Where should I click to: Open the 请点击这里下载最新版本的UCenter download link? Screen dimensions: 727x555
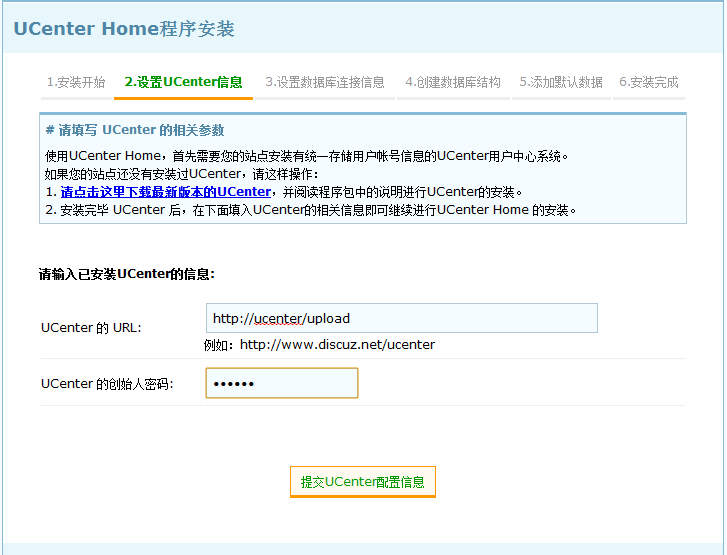tap(166, 192)
